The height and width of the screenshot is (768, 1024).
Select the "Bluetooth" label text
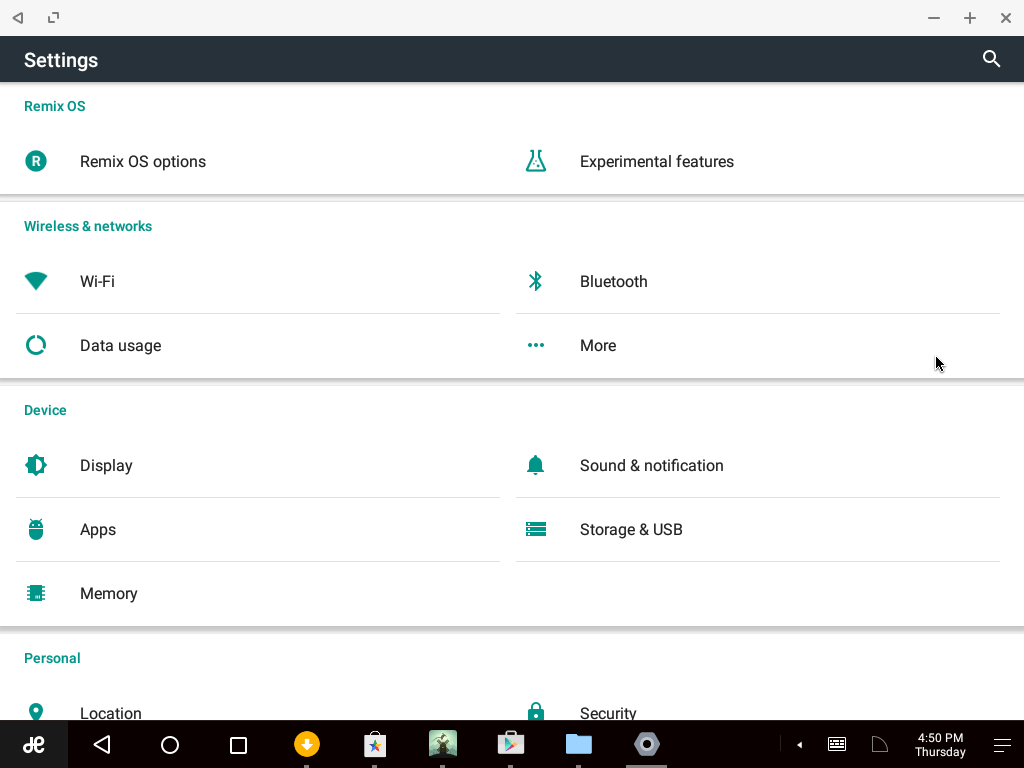coord(613,281)
